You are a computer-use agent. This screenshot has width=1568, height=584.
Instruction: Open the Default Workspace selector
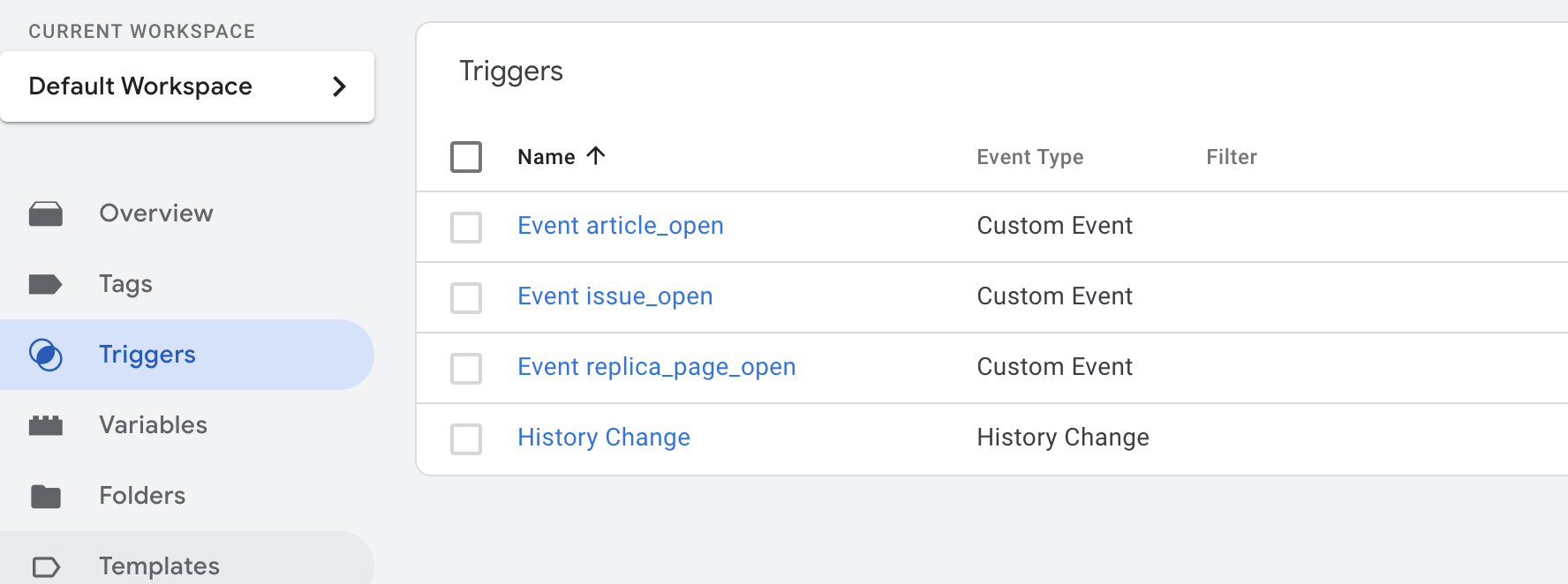(141, 86)
